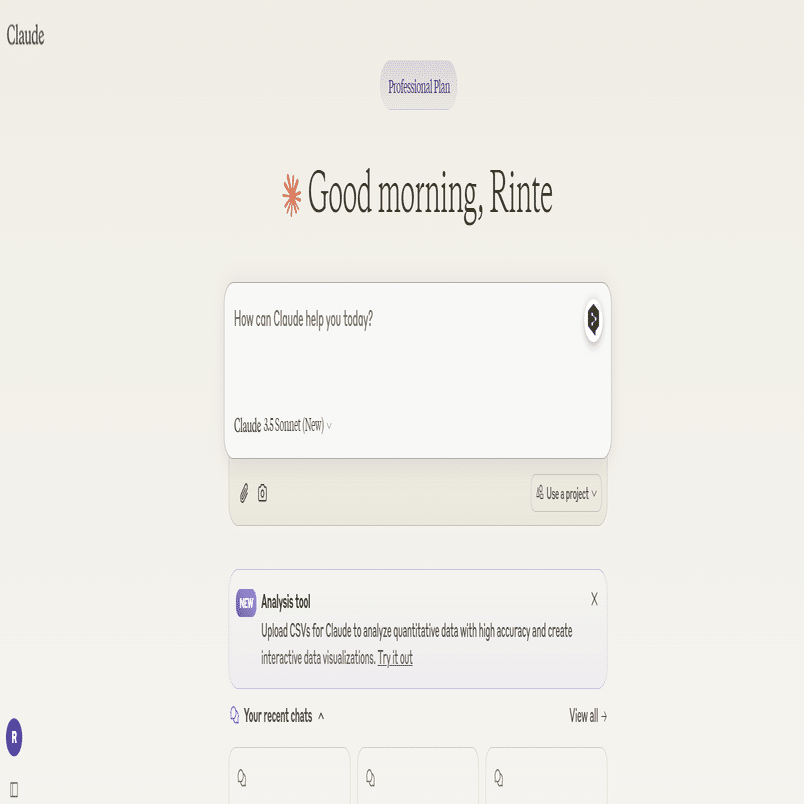
Task: Click the 'Try it out' link
Action: 395,657
